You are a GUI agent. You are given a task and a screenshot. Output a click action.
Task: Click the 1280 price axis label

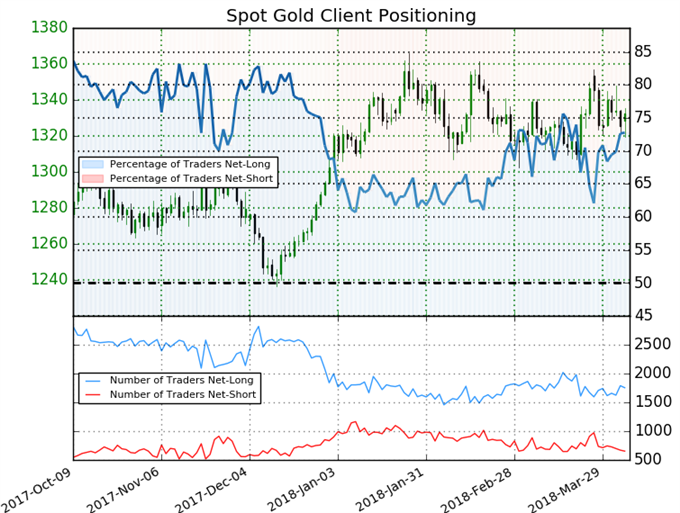[x=49, y=207]
